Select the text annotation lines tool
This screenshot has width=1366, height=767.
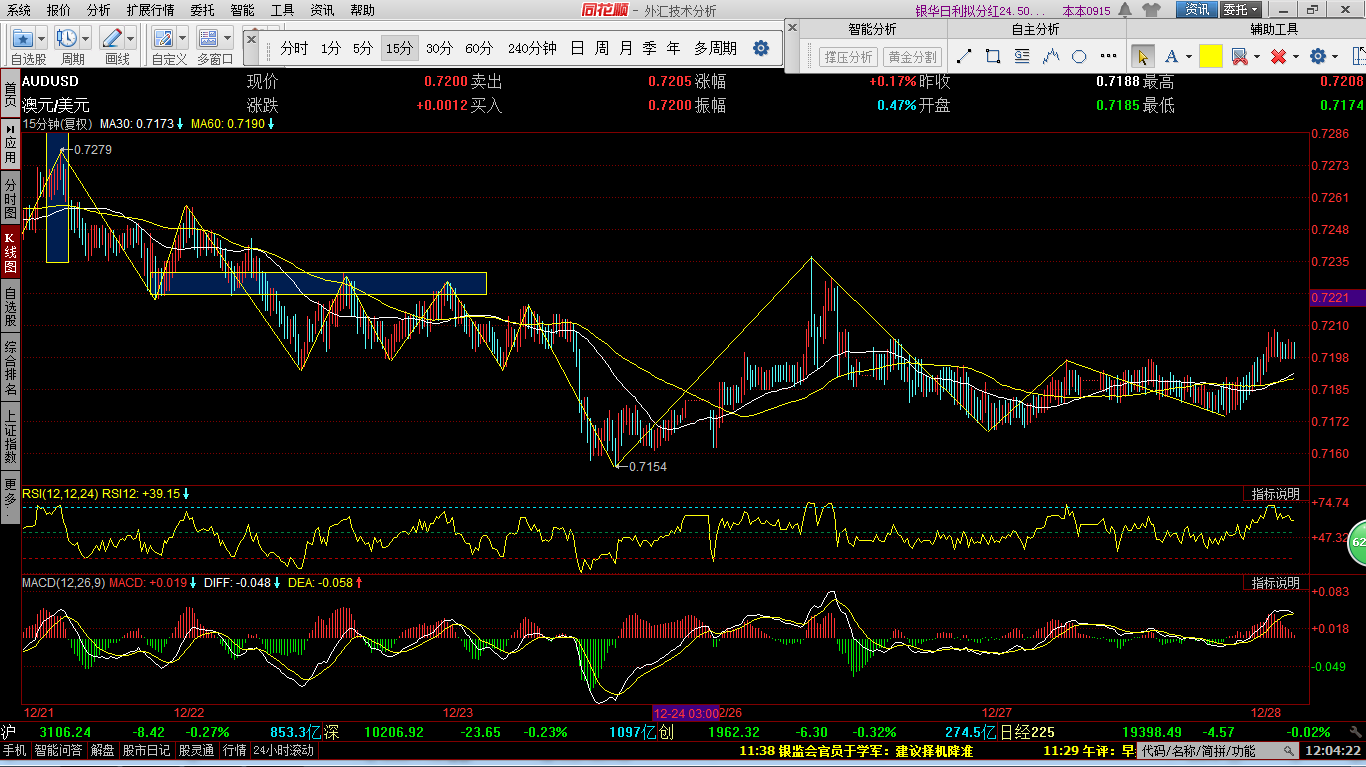point(1021,56)
